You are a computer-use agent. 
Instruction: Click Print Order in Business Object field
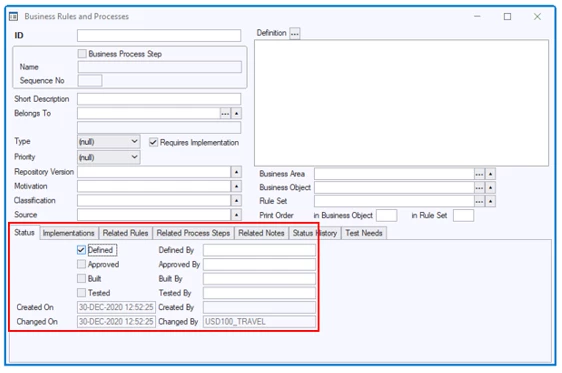pyautogui.click(x=386, y=216)
